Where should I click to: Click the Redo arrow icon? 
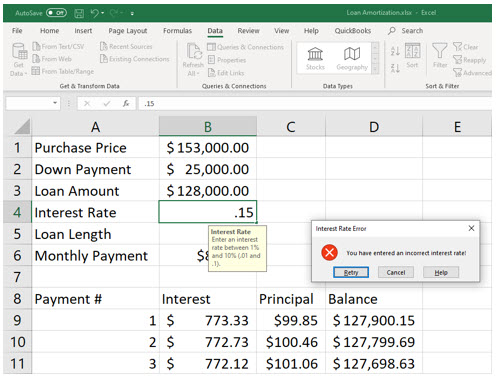(114, 13)
